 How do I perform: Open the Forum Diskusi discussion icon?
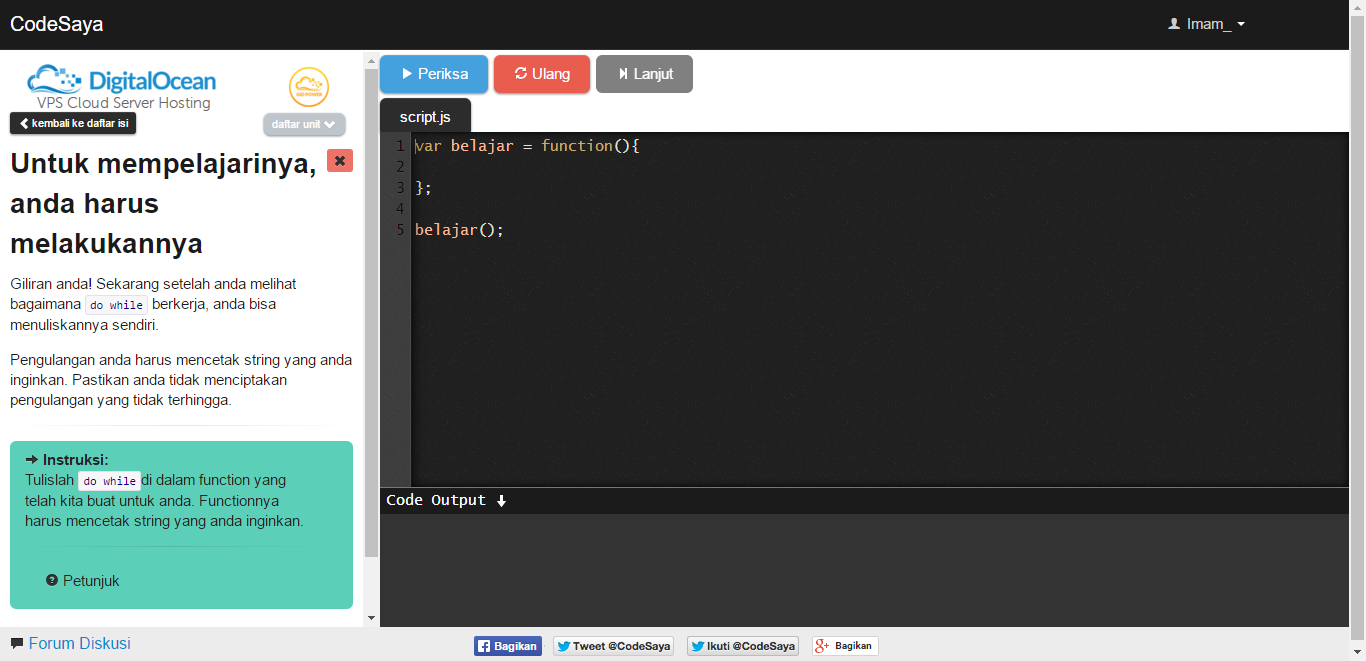[18, 643]
